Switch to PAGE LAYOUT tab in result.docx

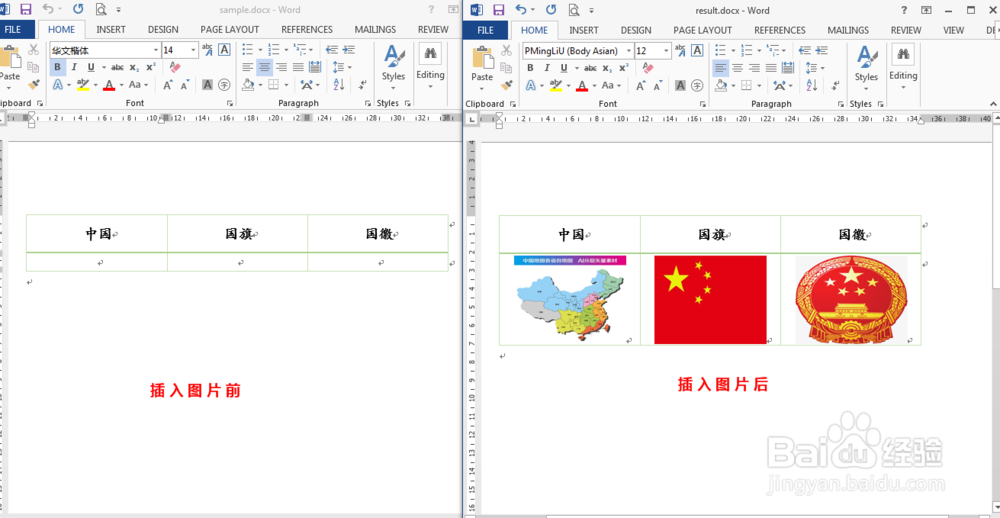(x=702, y=30)
